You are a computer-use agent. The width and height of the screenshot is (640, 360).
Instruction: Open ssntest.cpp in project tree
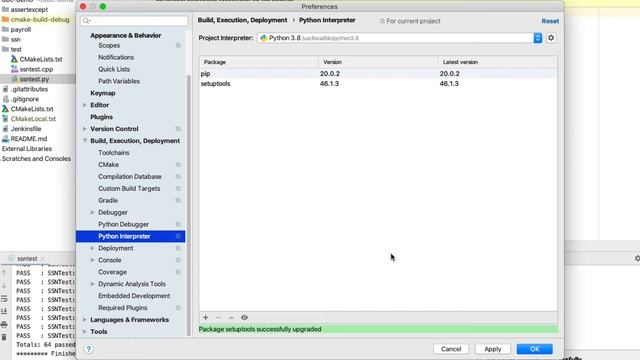(x=36, y=69)
